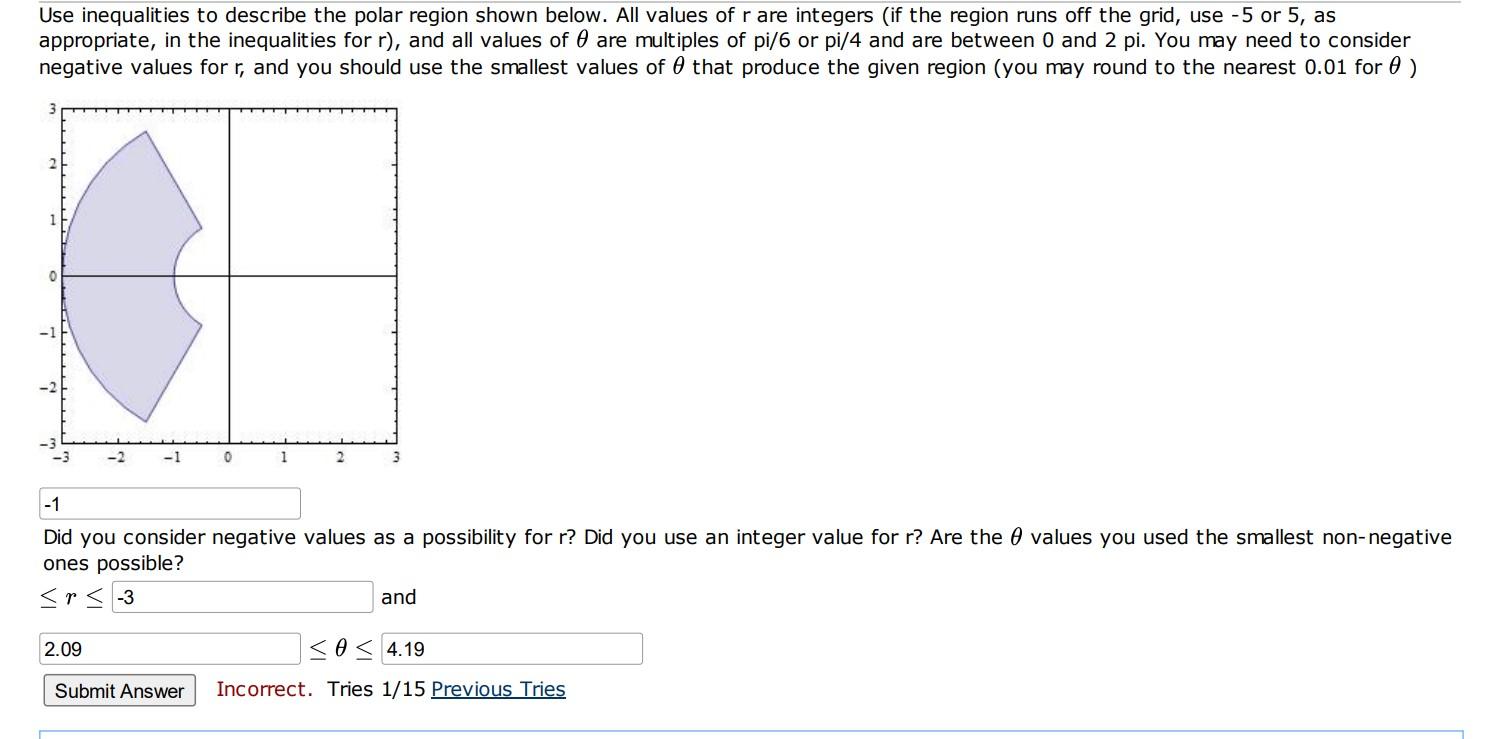This screenshot has height=739, width=1489.
Task: Select the input field containing -1
Action: coord(170,502)
